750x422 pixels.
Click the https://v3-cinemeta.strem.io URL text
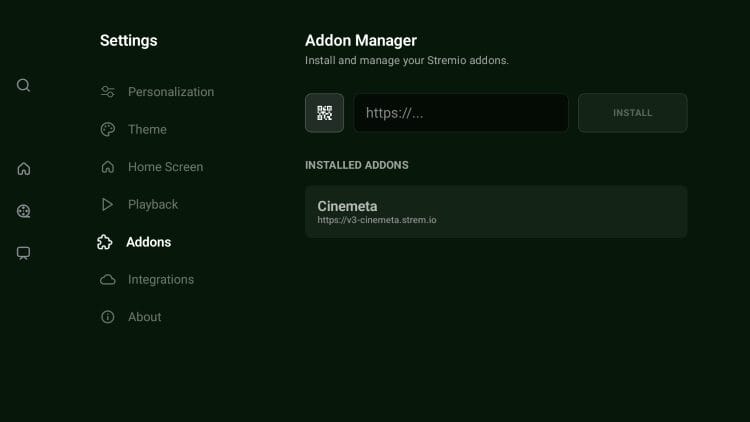click(377, 220)
